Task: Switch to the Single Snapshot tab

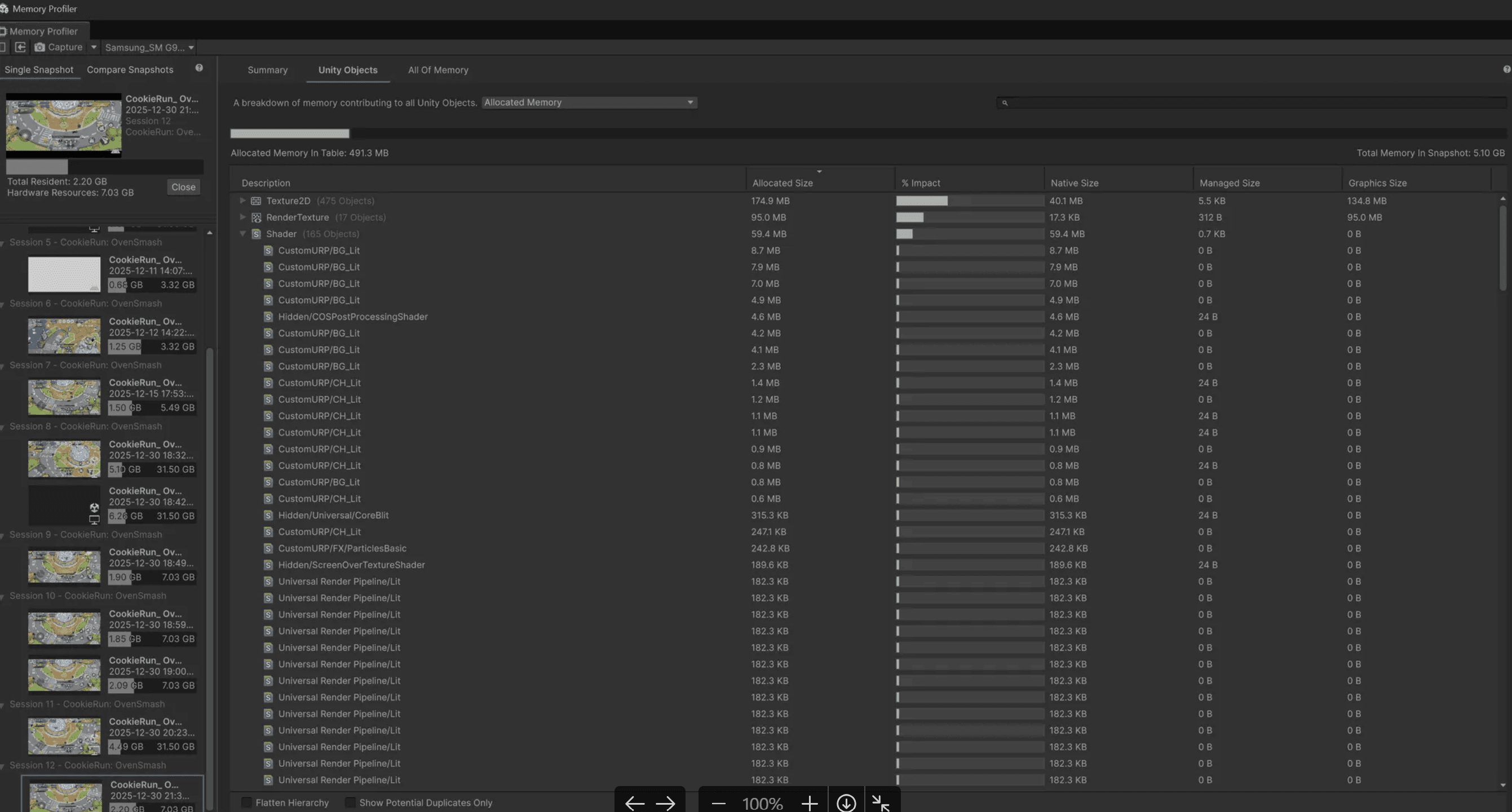Action: point(39,69)
